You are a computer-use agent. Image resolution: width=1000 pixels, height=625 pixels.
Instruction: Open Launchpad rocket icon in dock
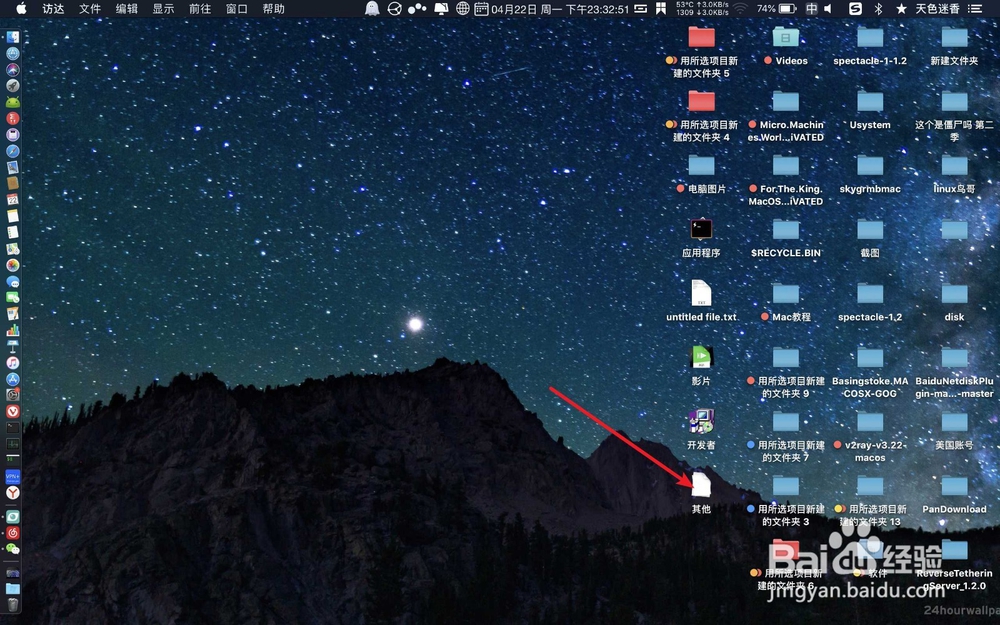pyautogui.click(x=13, y=85)
